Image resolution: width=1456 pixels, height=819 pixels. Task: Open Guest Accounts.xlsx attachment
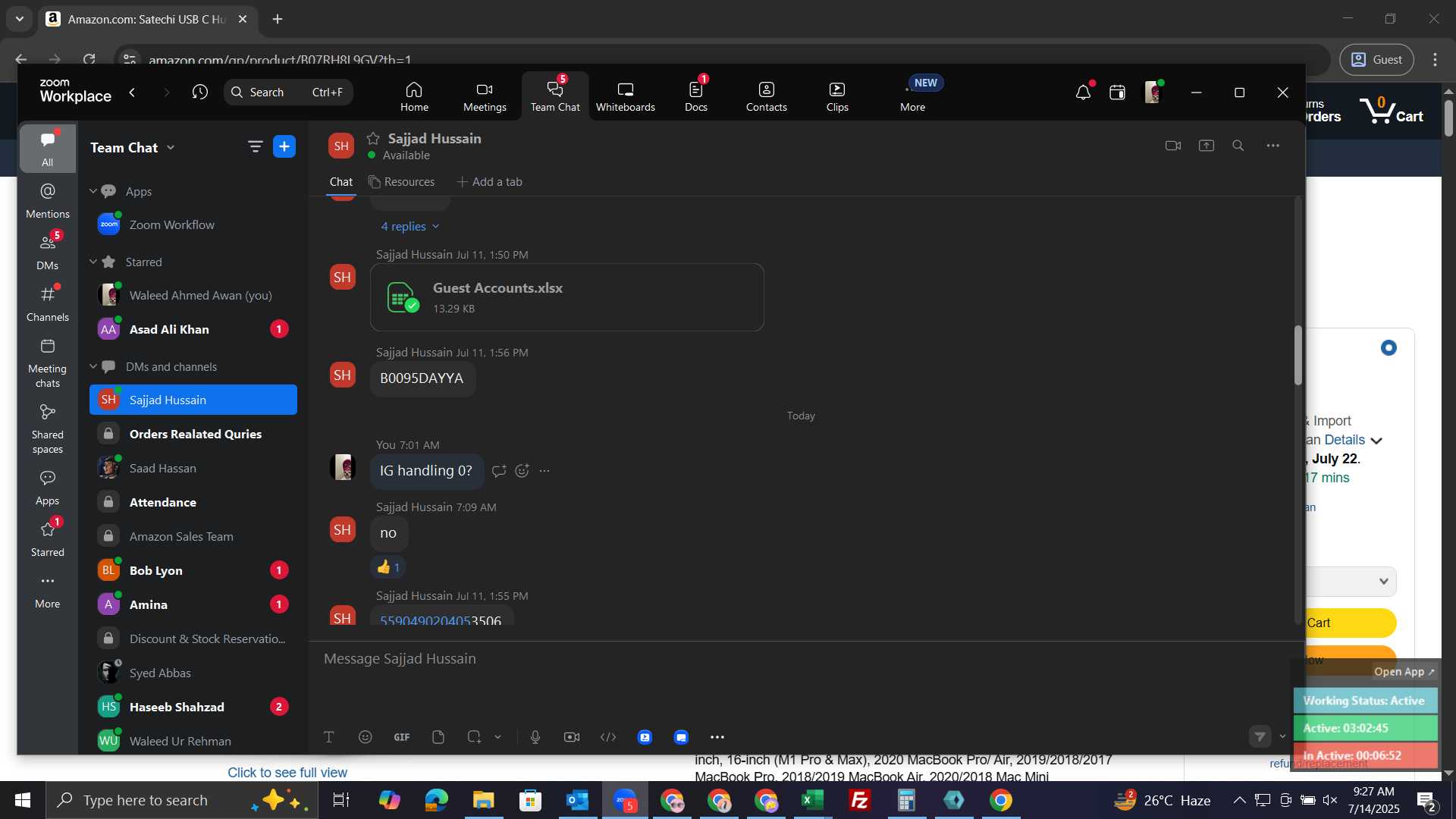[x=566, y=297]
